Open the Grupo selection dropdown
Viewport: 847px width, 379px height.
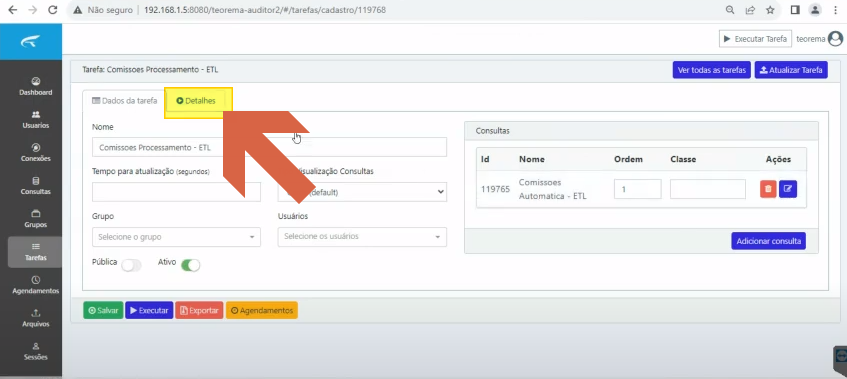pos(176,237)
